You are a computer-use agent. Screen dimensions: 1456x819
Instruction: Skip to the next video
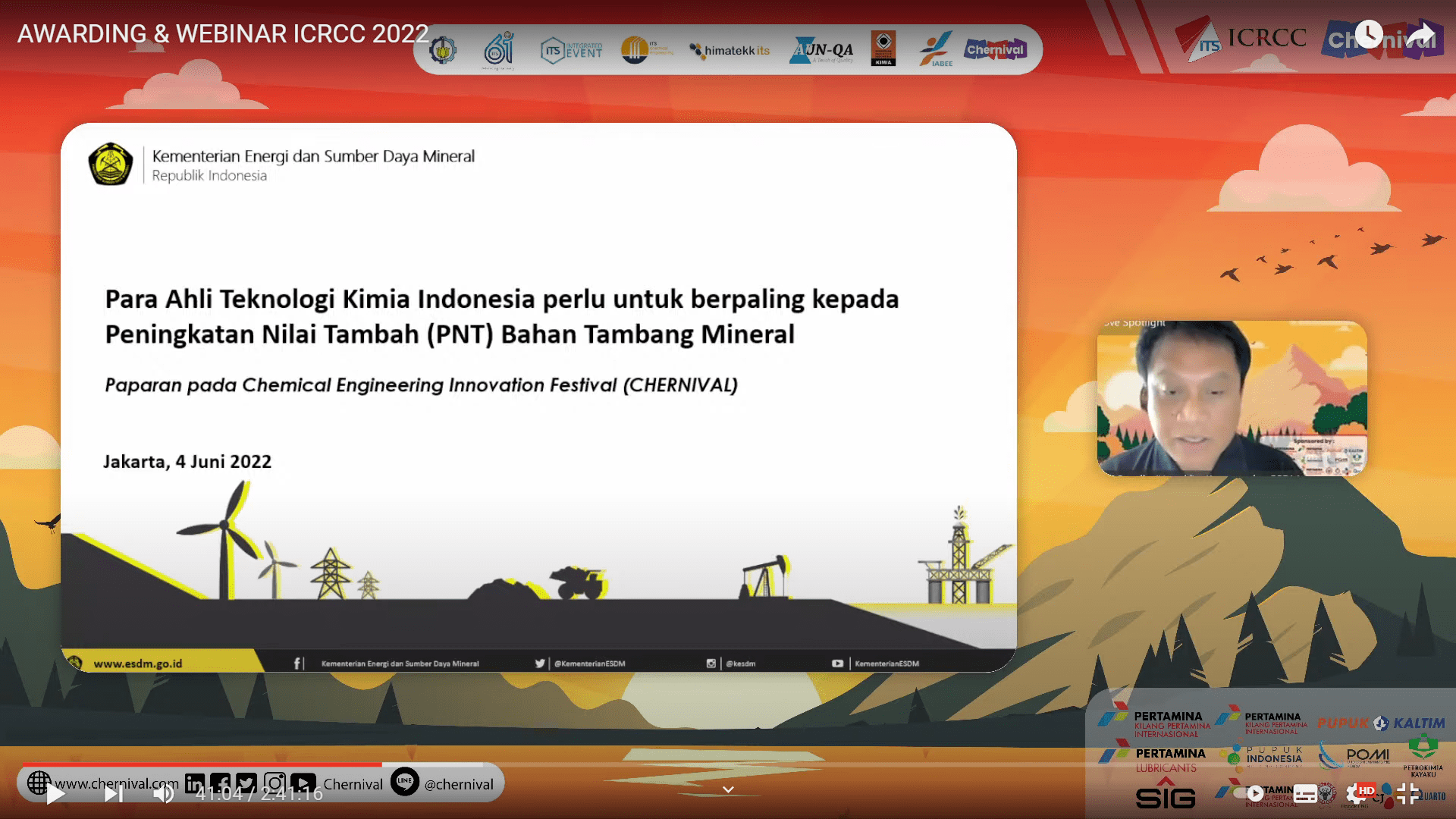coord(114,794)
